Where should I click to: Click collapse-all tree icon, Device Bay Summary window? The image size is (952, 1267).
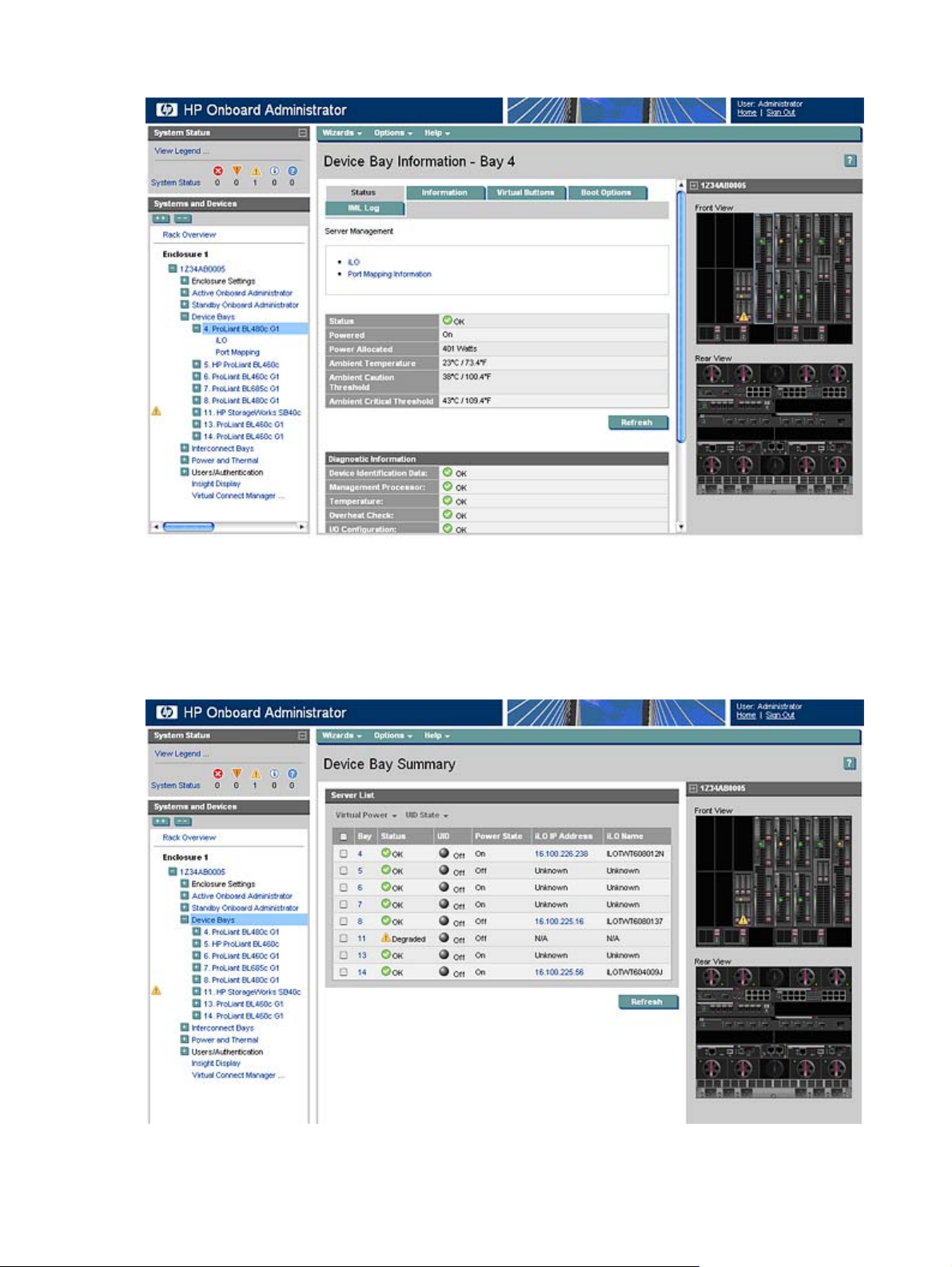(x=183, y=821)
